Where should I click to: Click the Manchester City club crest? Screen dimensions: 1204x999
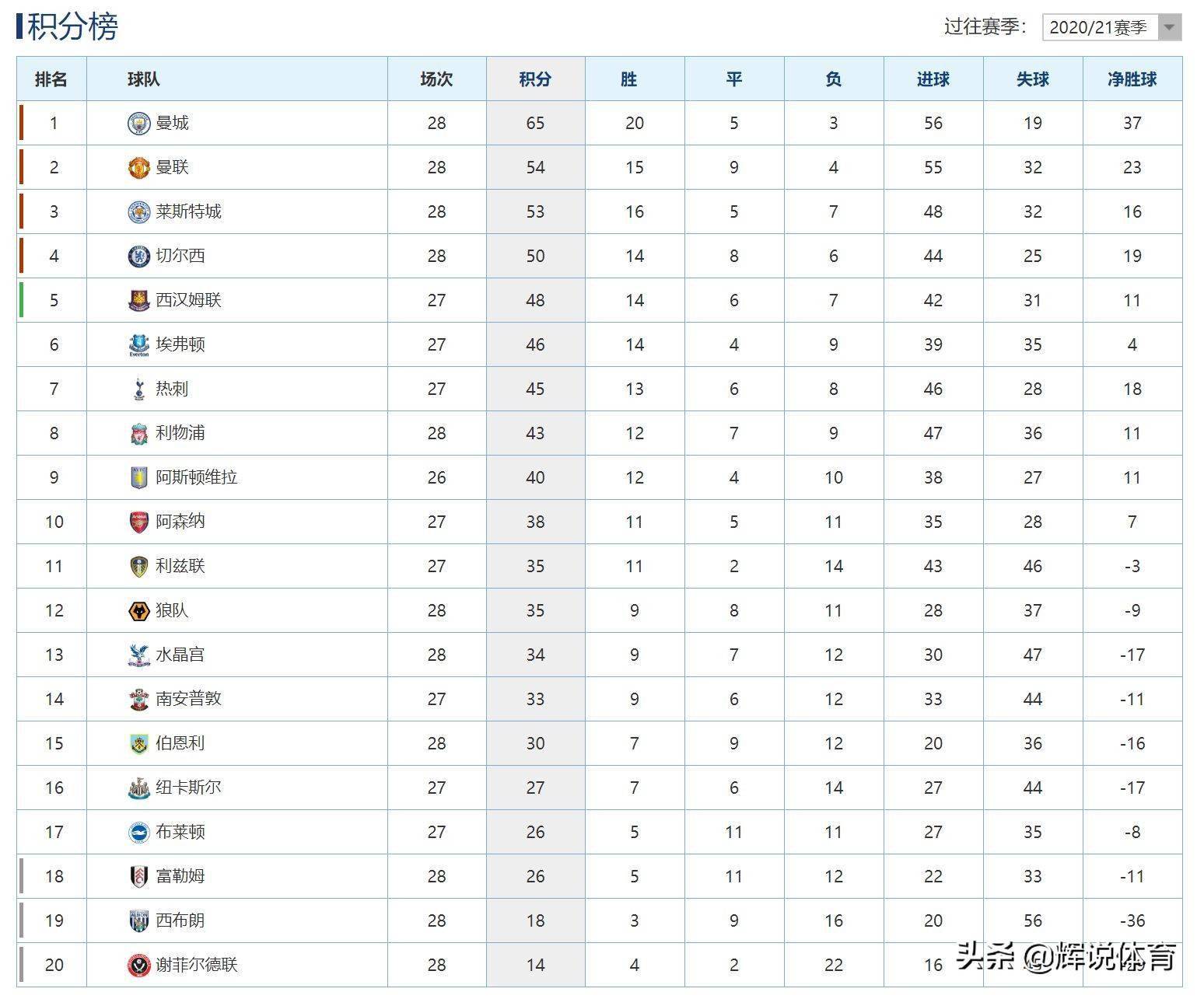pos(138,124)
